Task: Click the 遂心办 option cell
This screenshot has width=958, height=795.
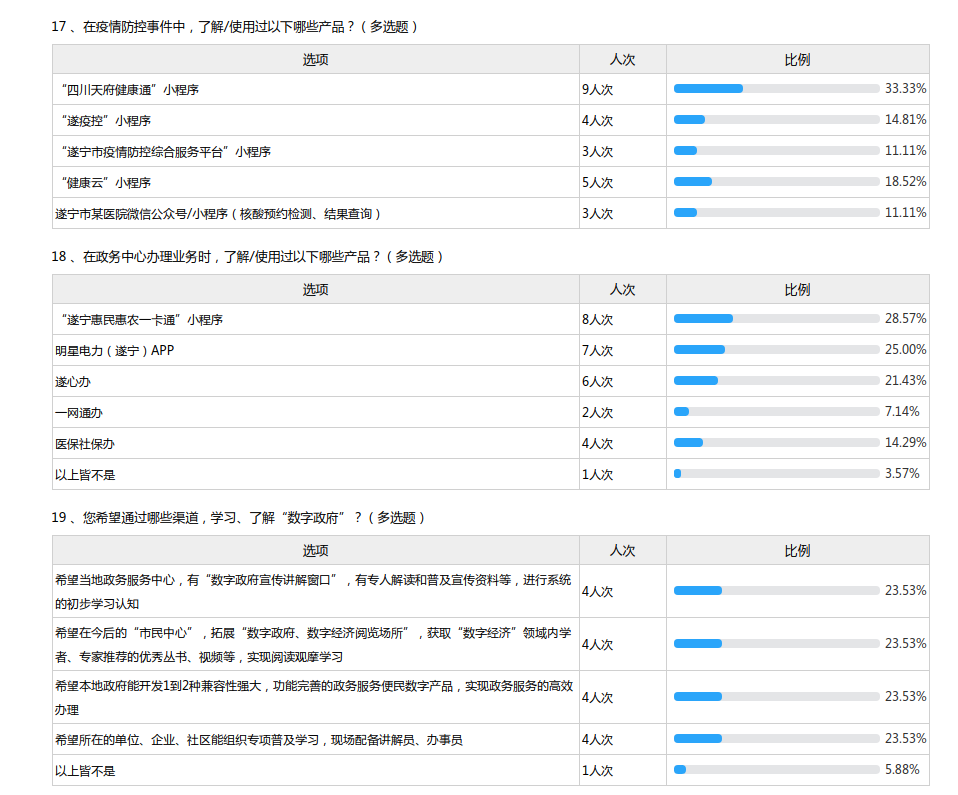Action: 73,382
